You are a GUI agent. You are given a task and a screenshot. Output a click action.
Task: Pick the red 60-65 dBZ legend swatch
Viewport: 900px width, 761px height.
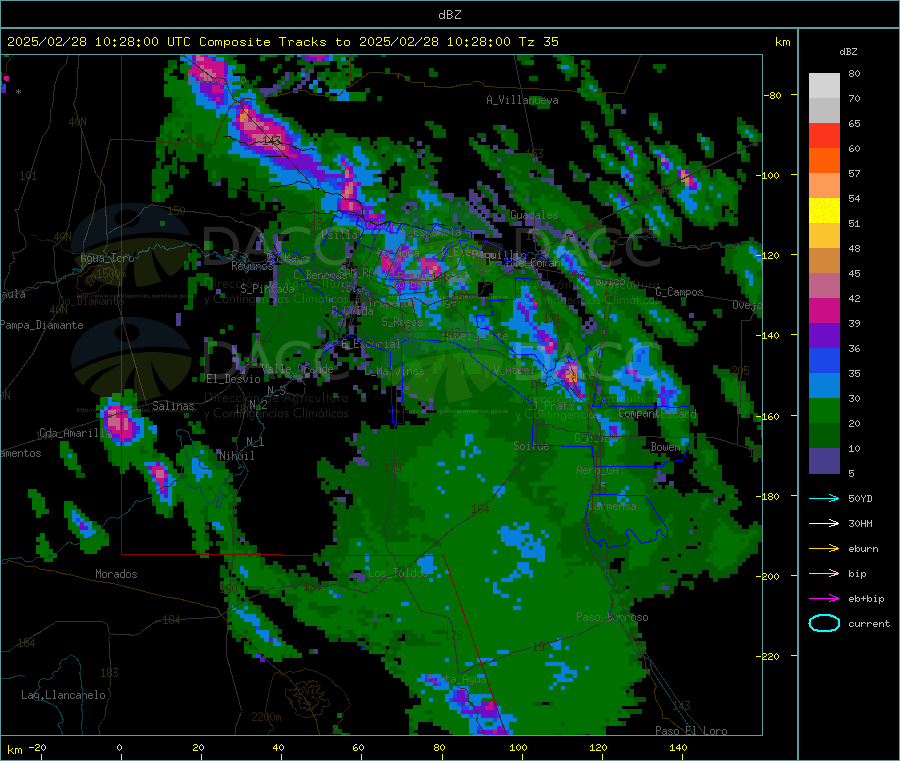coord(824,135)
